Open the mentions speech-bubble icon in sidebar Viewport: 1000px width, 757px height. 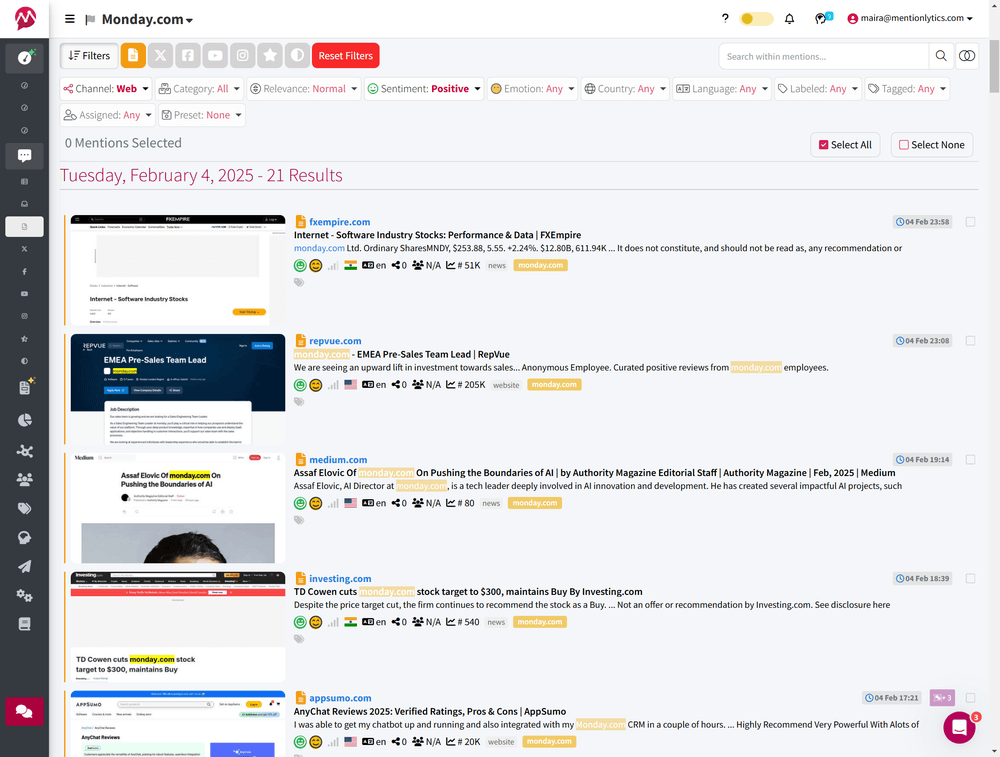25,156
